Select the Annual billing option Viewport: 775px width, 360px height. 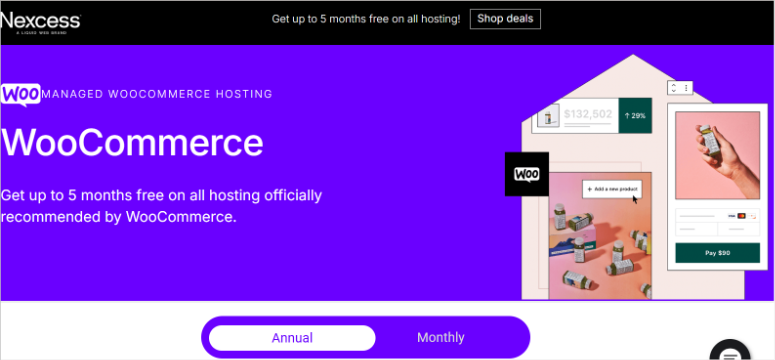click(x=292, y=338)
